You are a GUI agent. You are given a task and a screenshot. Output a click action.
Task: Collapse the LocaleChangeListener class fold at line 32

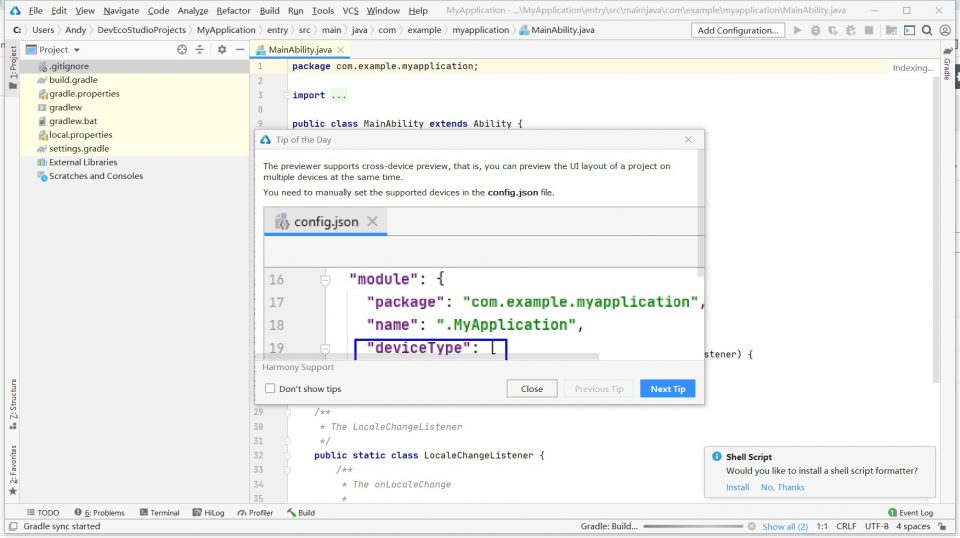coord(287,455)
